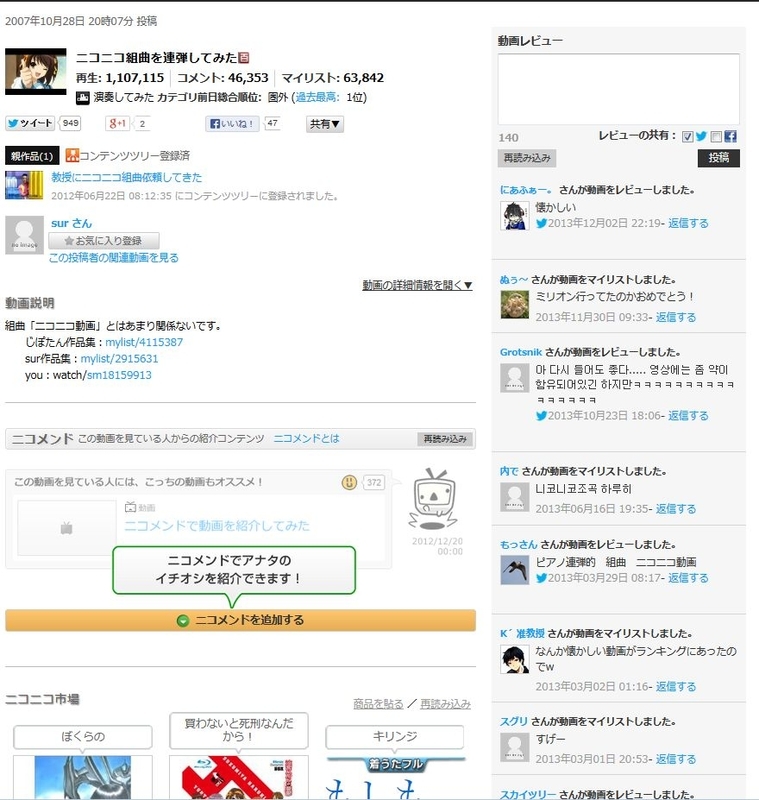
Task: Open the 買わないと死刑なんだから! product image
Action: coord(239,778)
